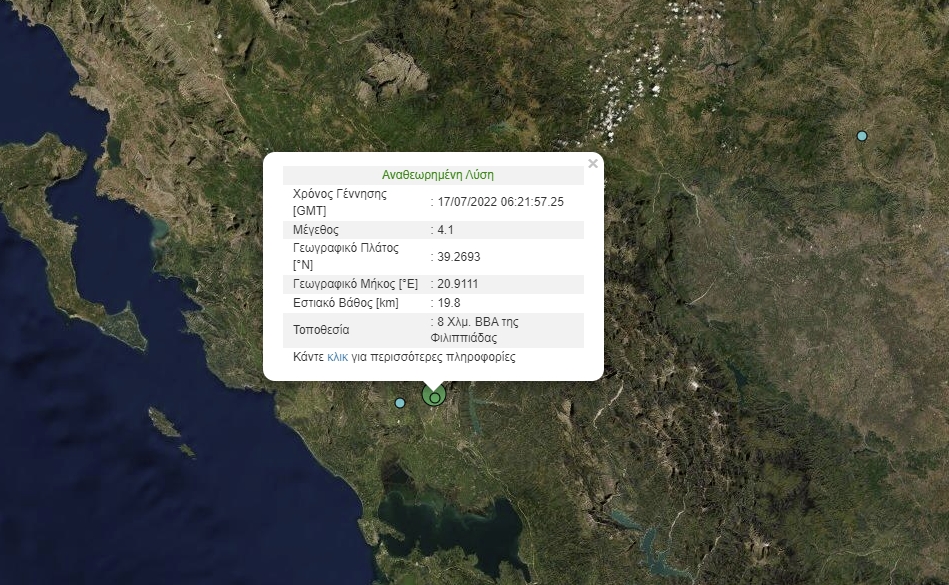Click the magnitude value 4.1
949x585 pixels.
pyautogui.click(x=446, y=230)
